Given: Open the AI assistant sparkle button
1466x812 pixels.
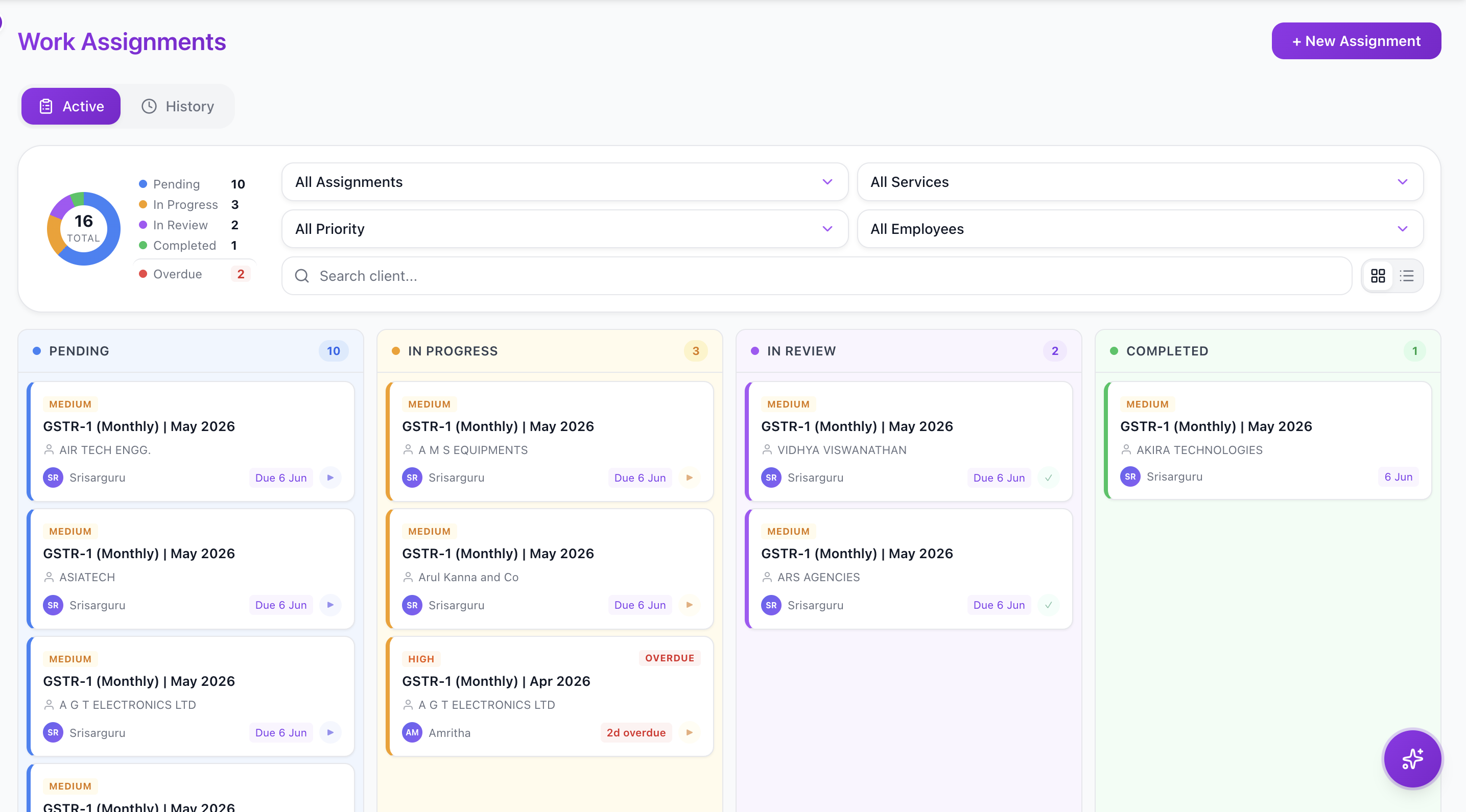Looking at the screenshot, I should [1412, 758].
